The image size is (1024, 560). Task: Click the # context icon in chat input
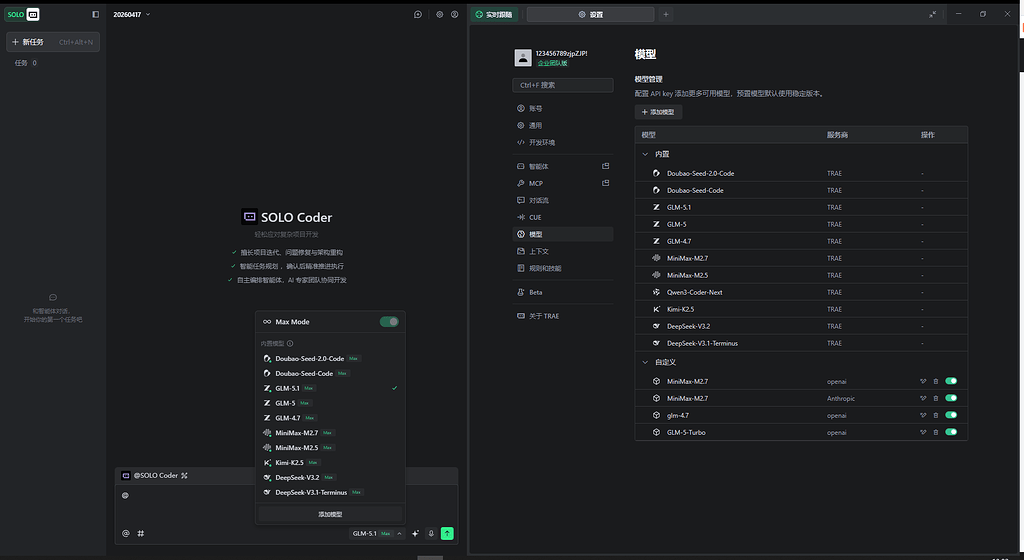pyautogui.click(x=140, y=533)
